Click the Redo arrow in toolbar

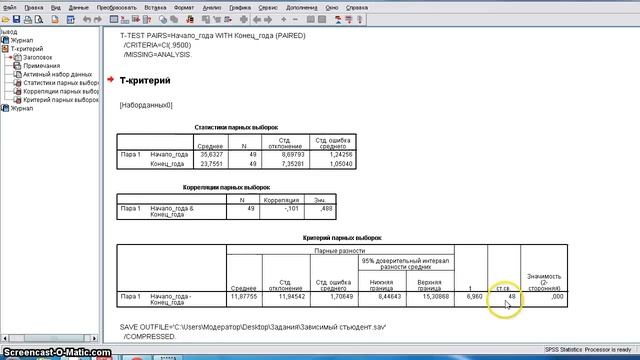98,20
